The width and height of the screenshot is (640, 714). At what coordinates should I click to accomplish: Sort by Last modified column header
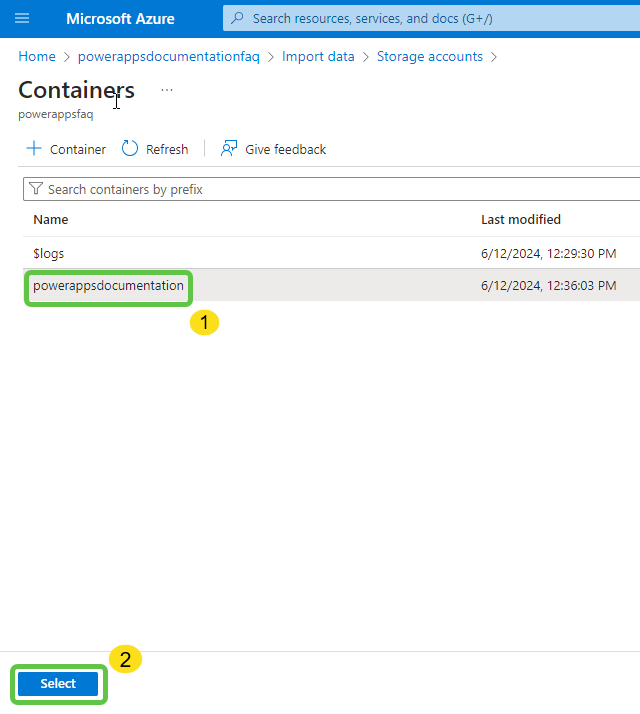pos(520,220)
